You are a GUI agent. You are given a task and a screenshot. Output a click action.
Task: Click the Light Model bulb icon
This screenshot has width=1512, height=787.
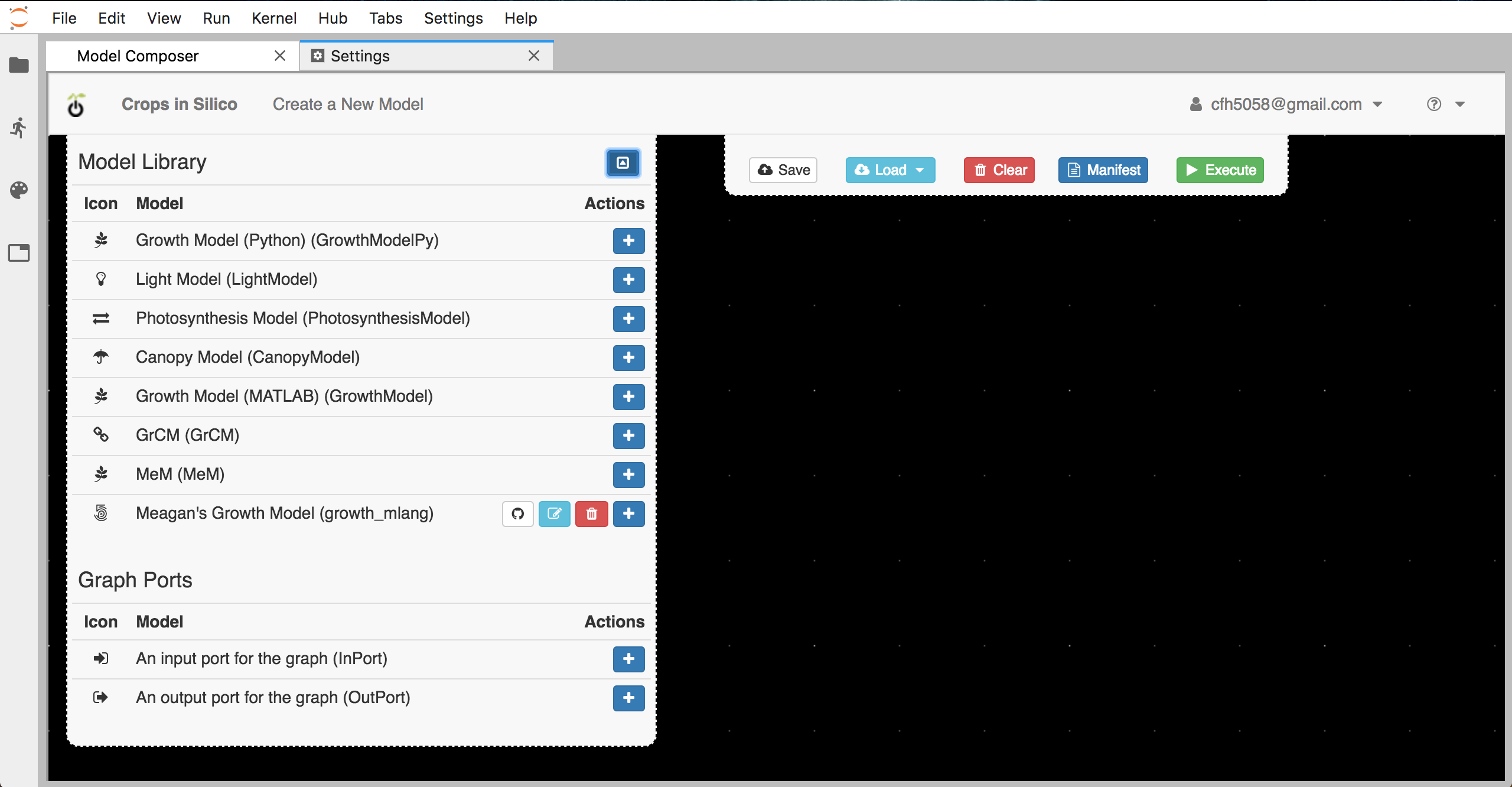(x=100, y=279)
